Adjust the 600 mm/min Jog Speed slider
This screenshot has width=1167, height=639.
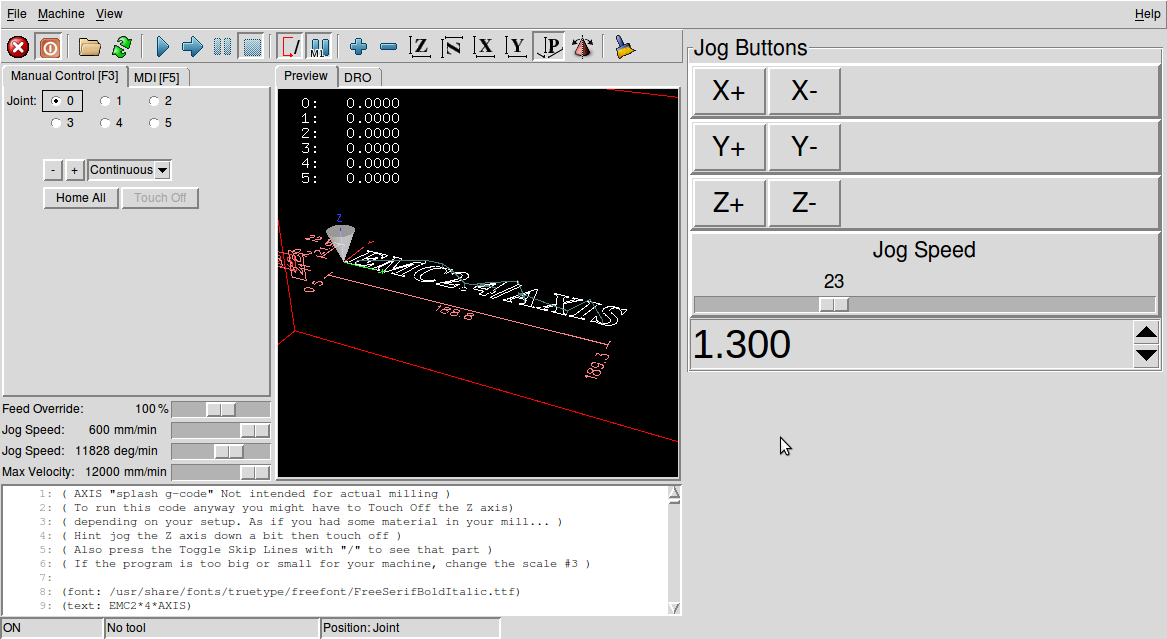221,431
